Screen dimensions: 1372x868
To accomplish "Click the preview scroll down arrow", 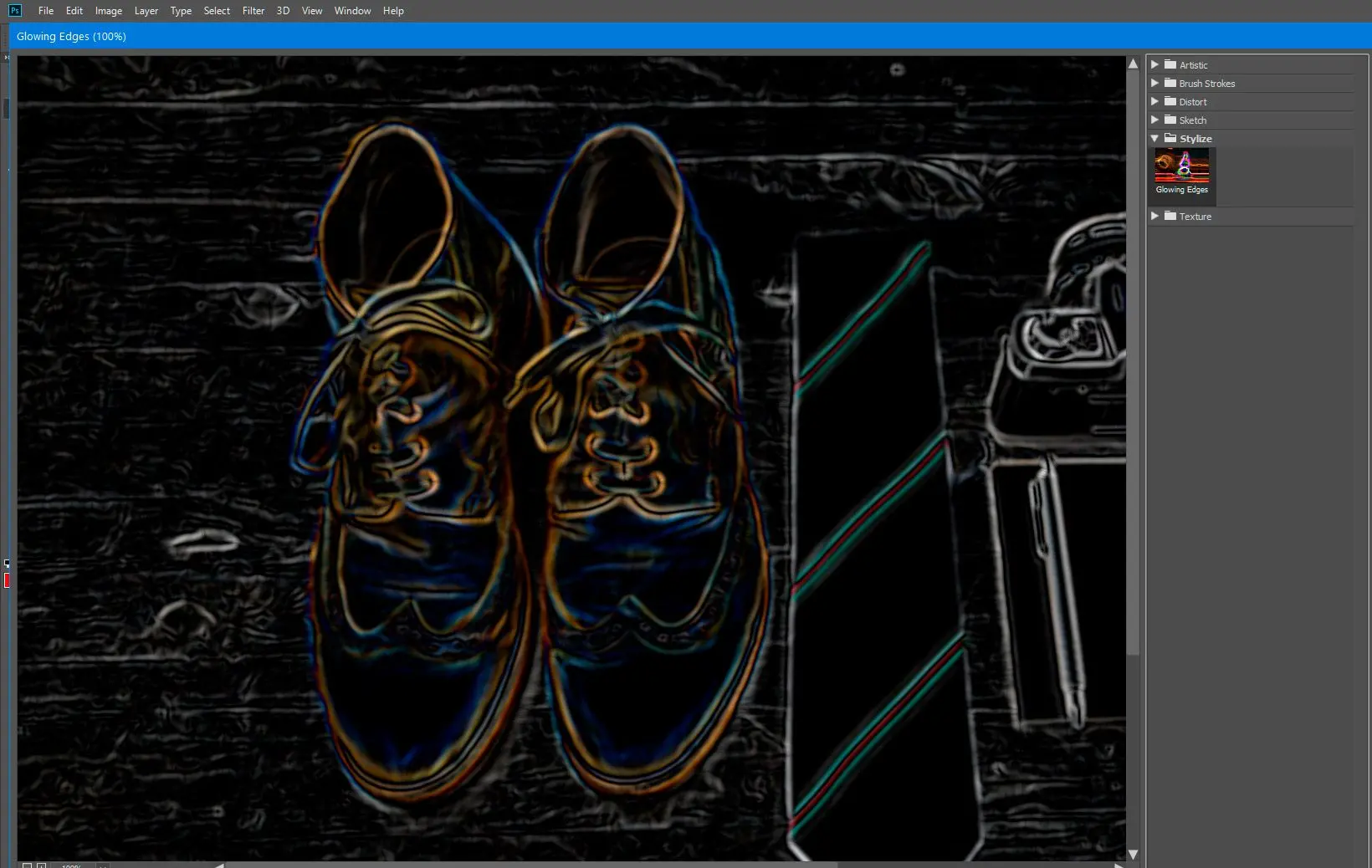I will 1133,854.
